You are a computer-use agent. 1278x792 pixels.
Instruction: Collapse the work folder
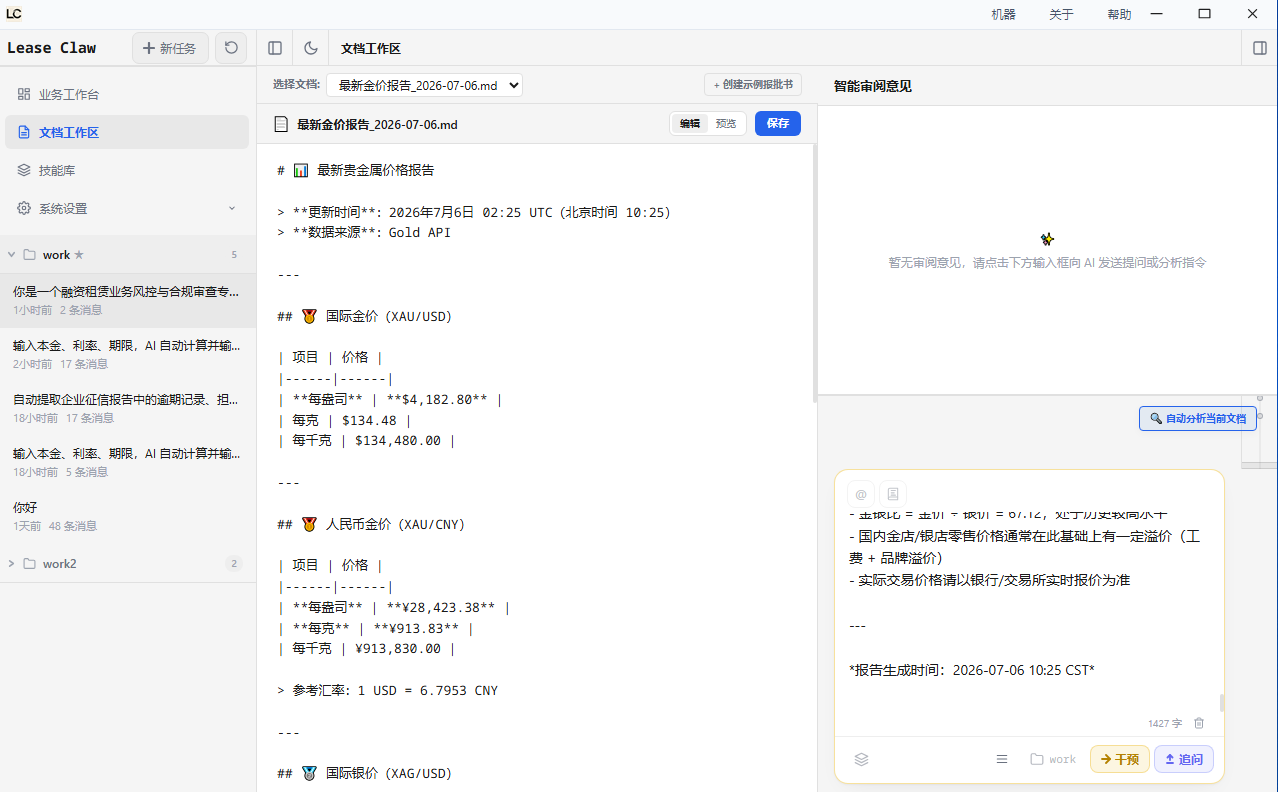tap(12, 255)
